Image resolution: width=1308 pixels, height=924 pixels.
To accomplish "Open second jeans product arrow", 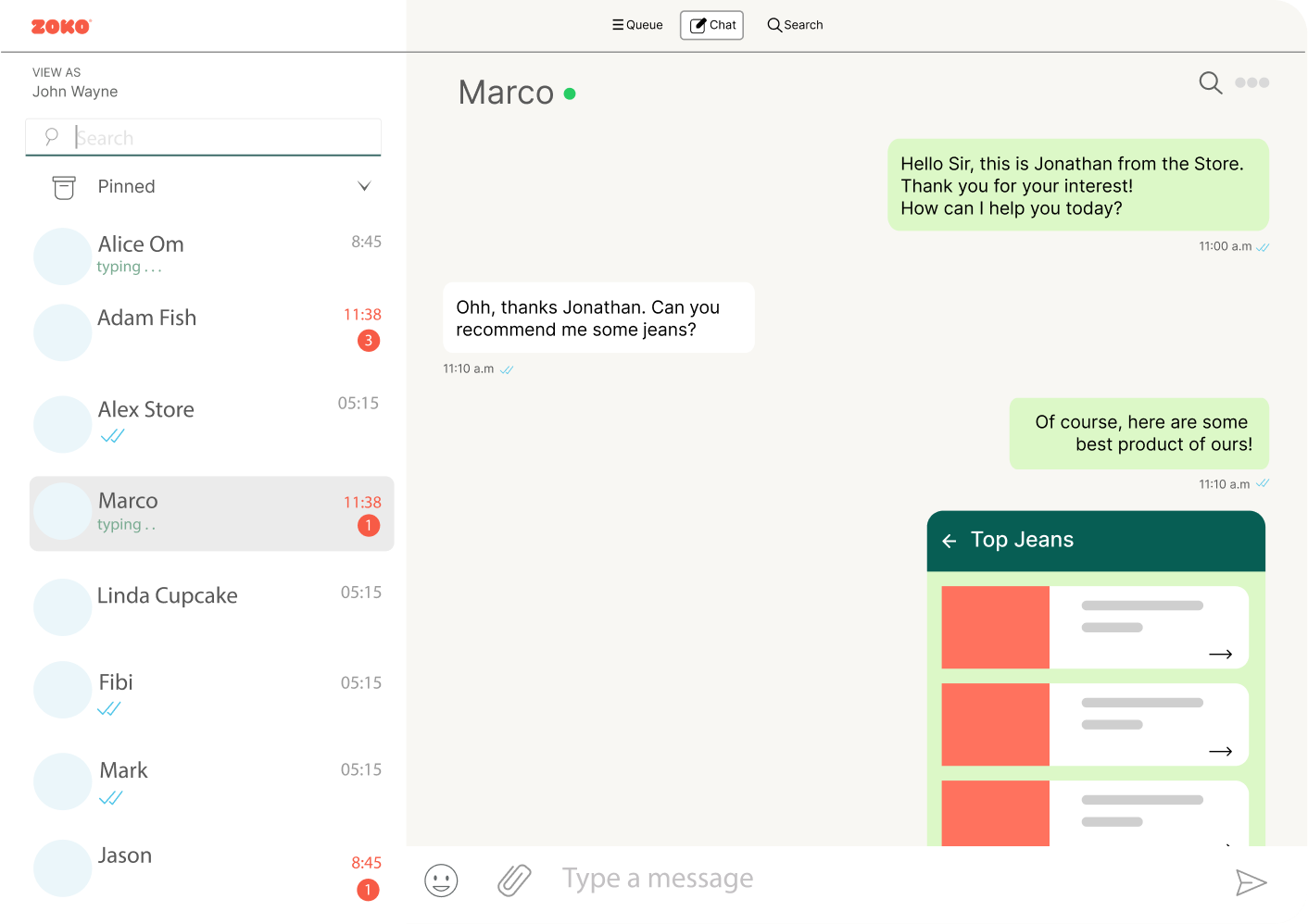I will coord(1221,751).
